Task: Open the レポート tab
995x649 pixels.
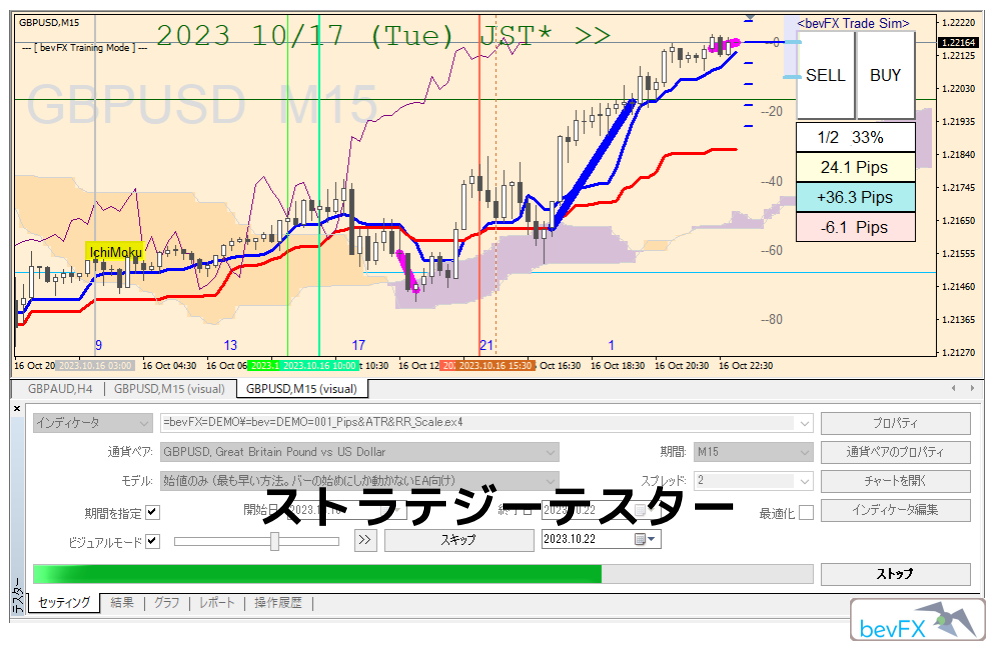Action: coord(217,603)
